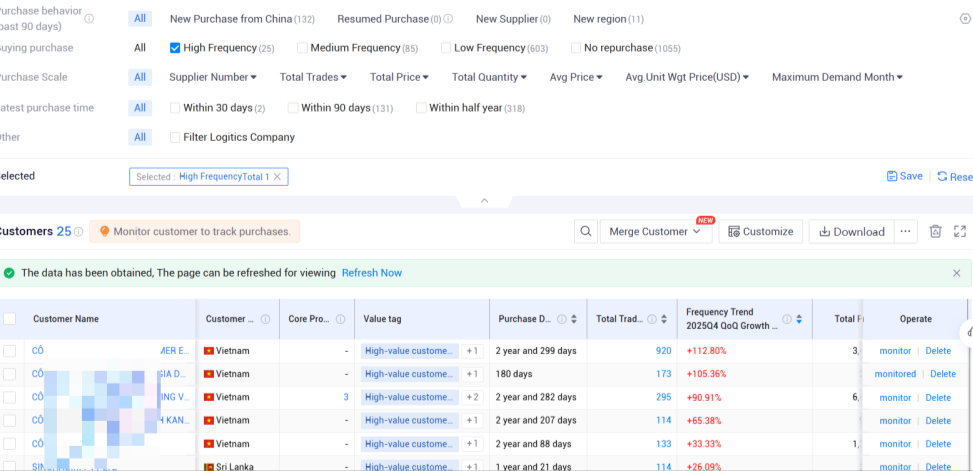
Task: Click monitored link for 173 trades row
Action: point(895,374)
